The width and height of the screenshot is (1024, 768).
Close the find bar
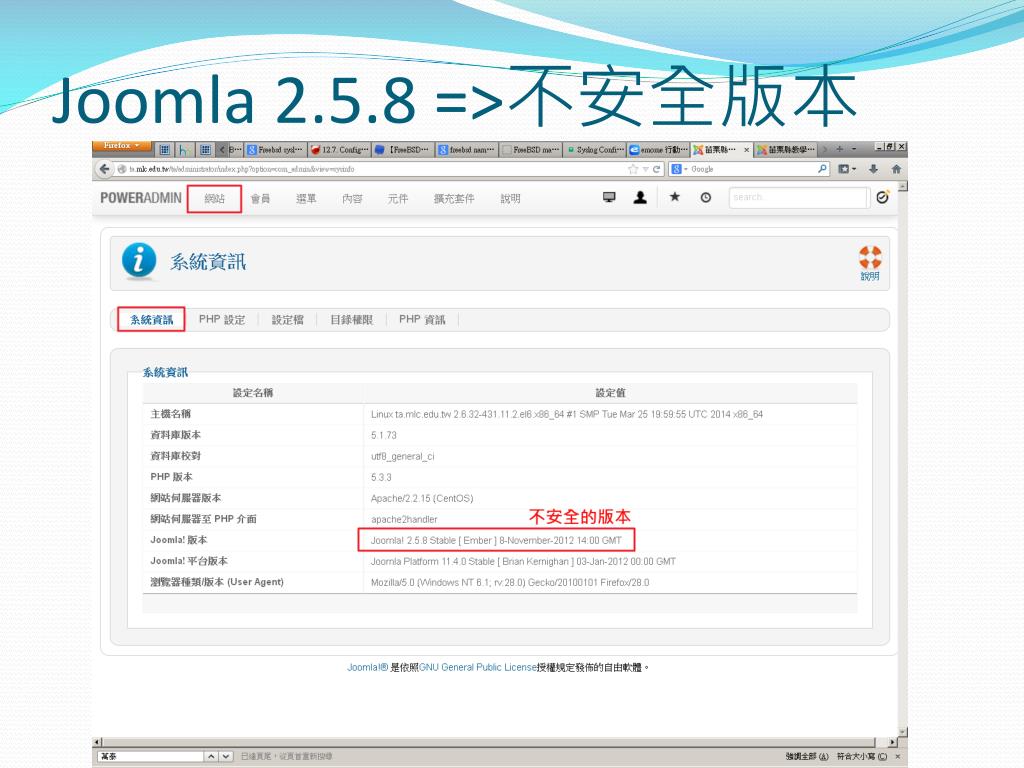point(898,756)
